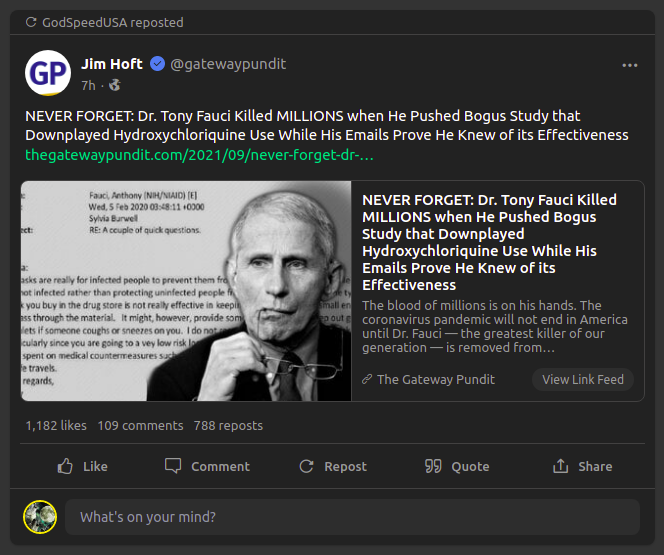
Task: Open the link card headline NEVER FORGET
Action: [490, 242]
